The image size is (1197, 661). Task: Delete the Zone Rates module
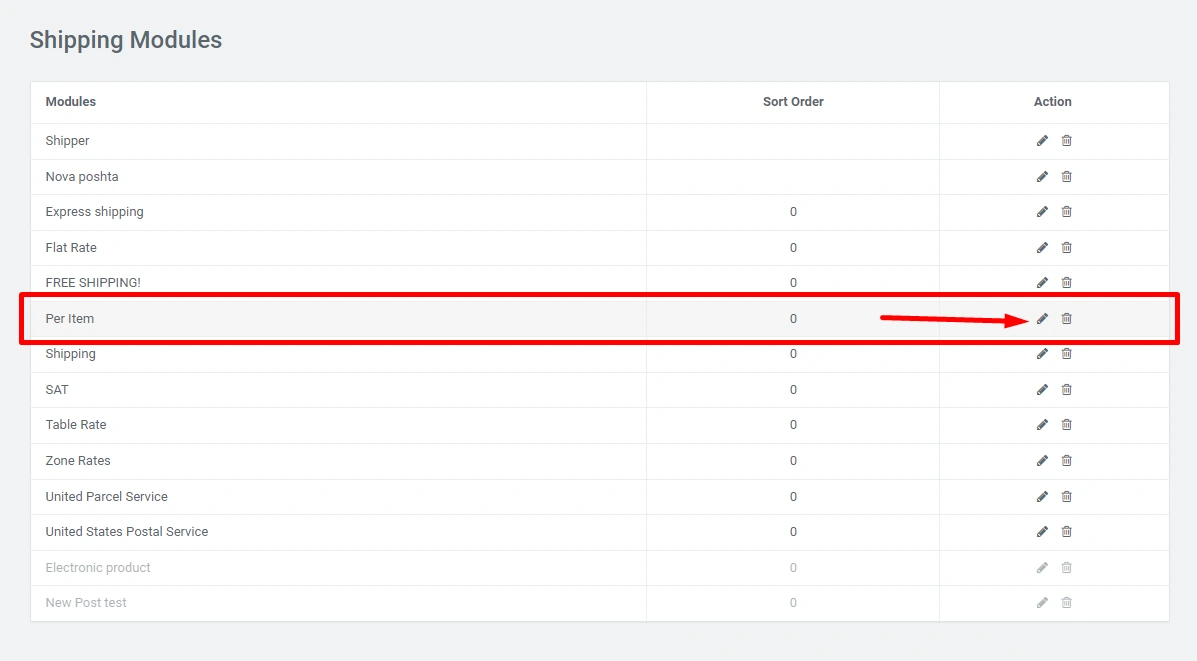pyautogui.click(x=1066, y=461)
